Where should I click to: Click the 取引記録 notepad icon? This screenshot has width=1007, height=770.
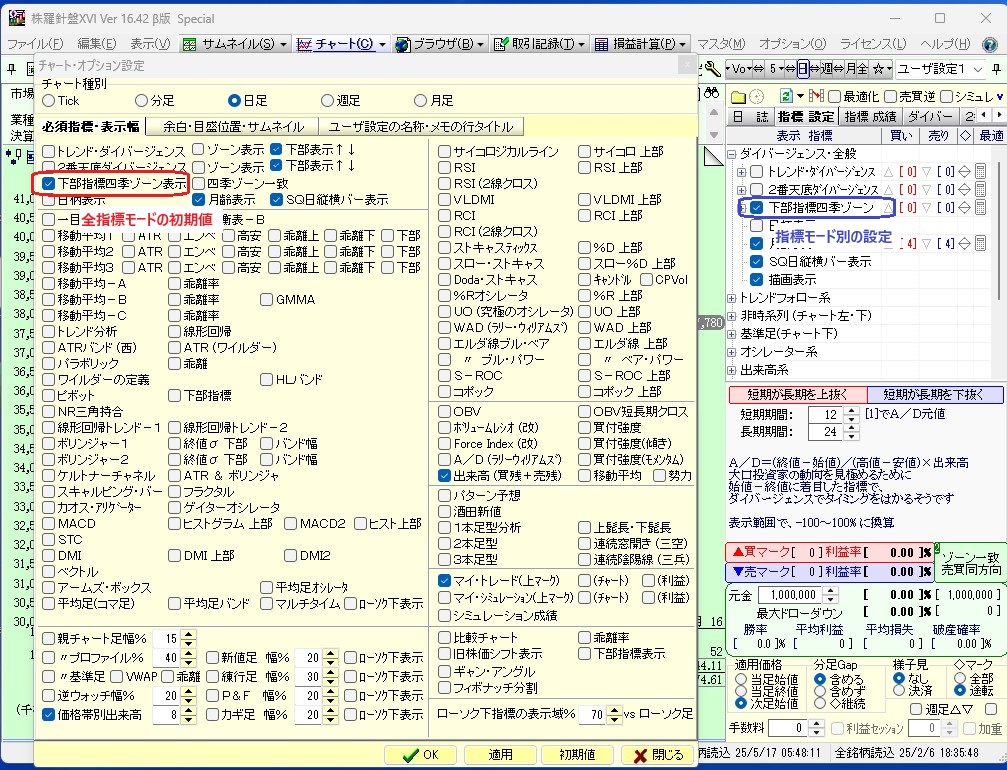[501, 44]
